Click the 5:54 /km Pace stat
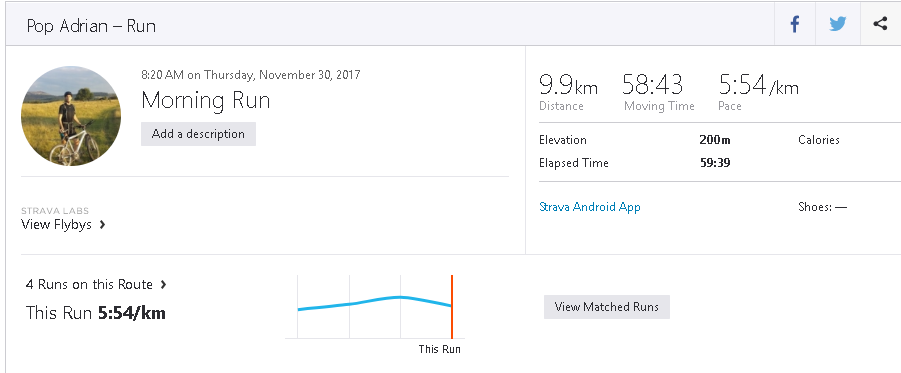 (758, 92)
